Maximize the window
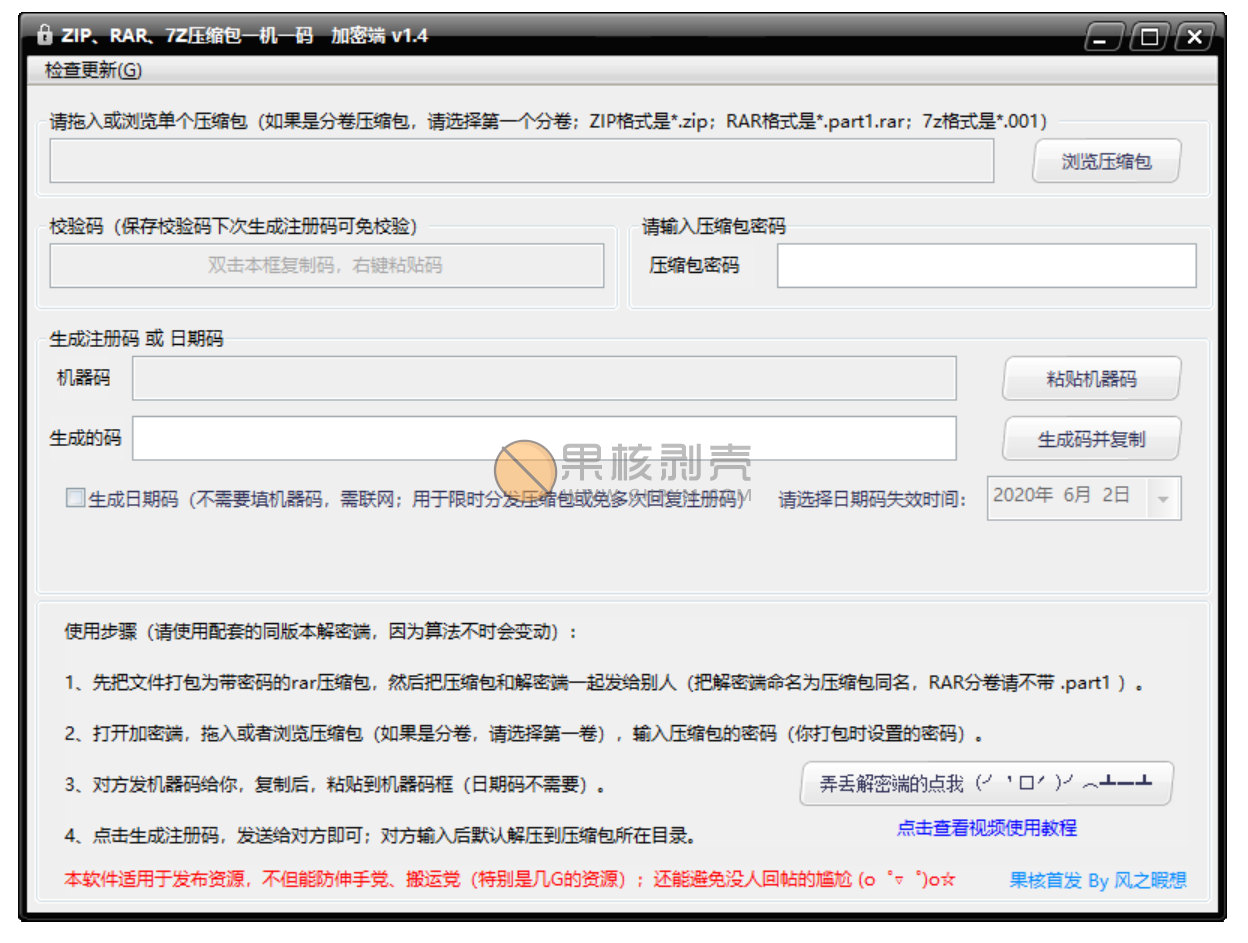Viewport: 1248px width, 943px height. 1149,38
